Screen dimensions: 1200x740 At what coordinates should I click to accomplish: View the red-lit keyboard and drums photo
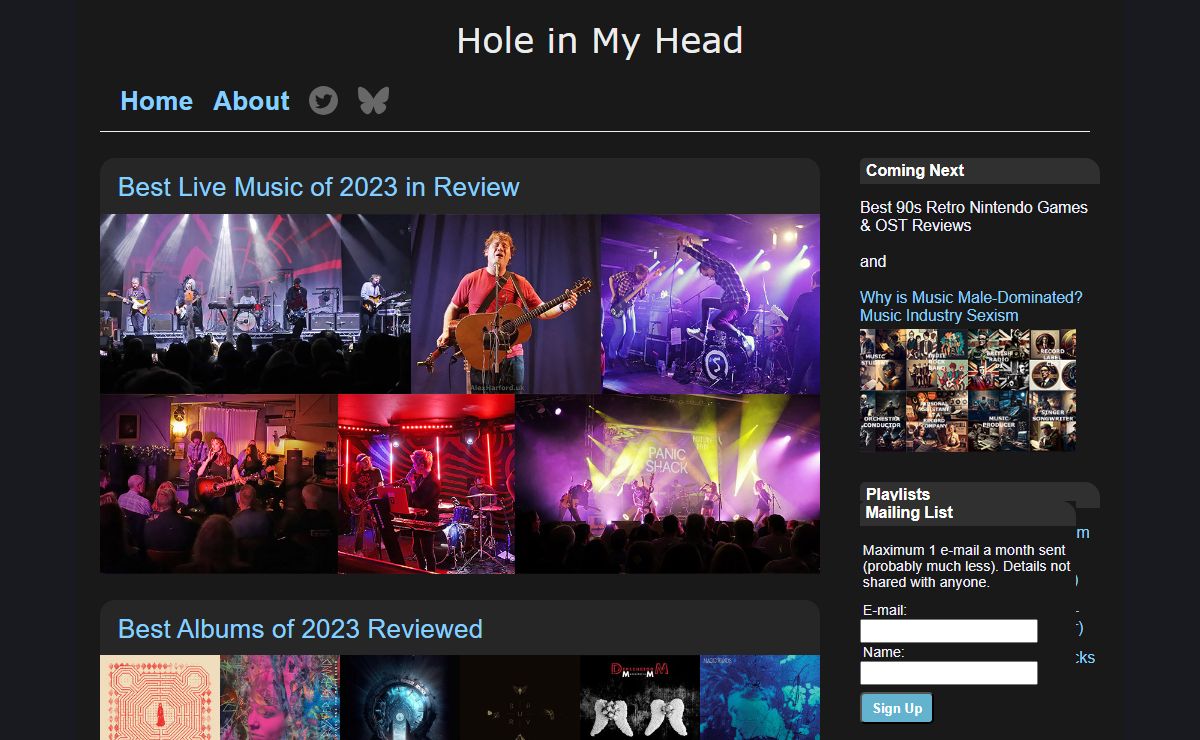[x=427, y=484]
